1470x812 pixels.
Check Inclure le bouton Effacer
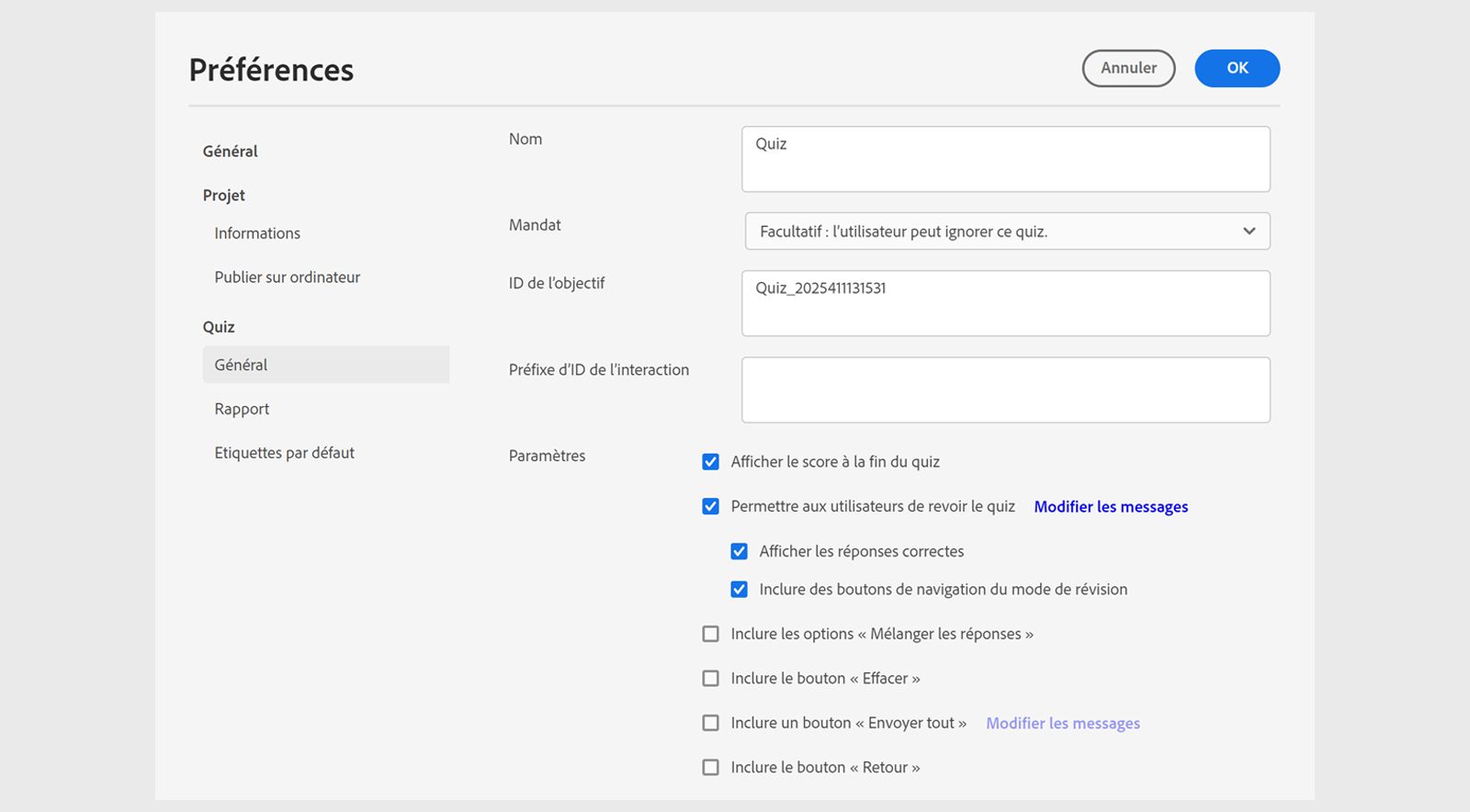[710, 679]
